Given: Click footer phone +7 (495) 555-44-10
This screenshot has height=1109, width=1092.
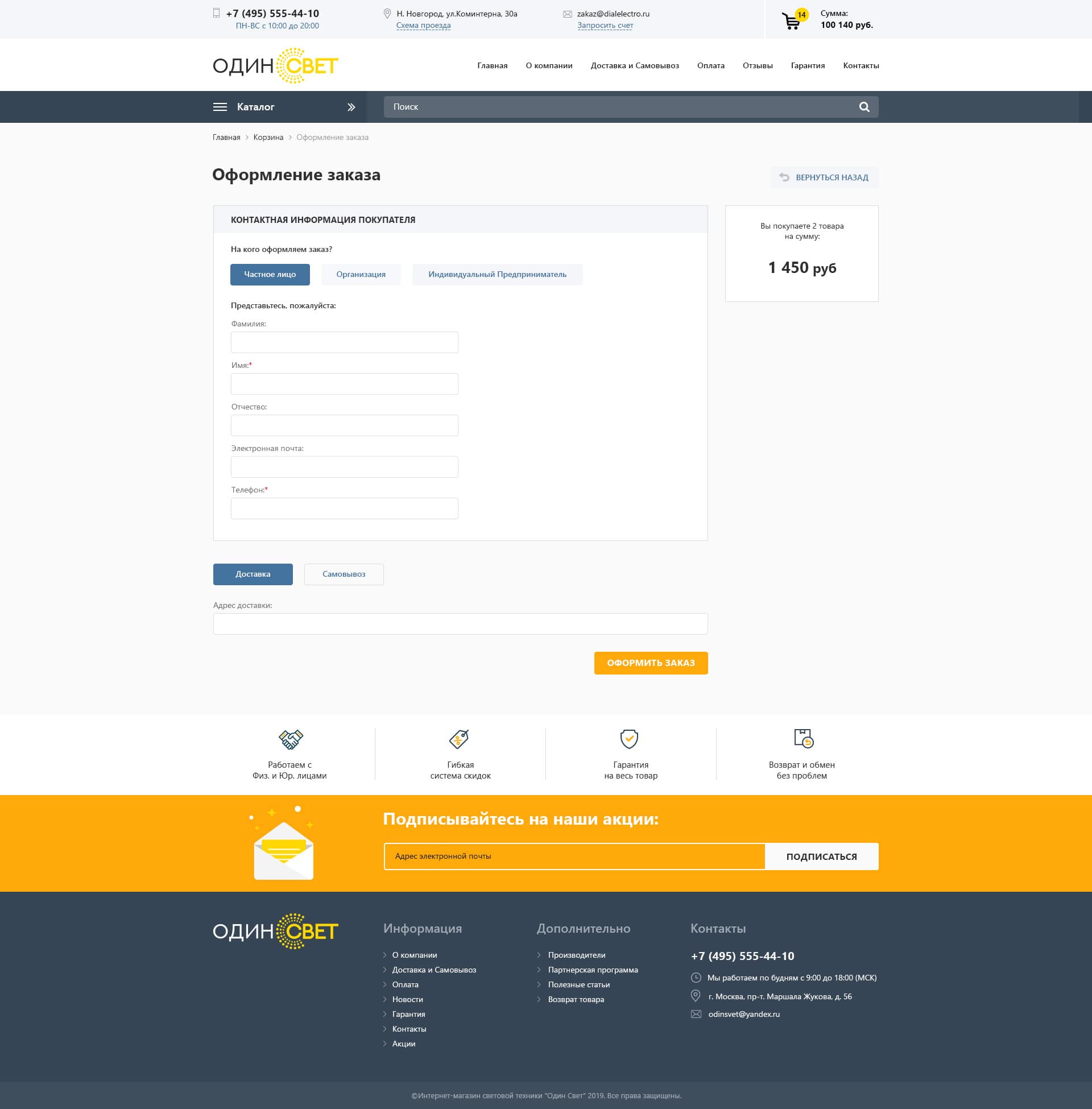Looking at the screenshot, I should click(742, 956).
